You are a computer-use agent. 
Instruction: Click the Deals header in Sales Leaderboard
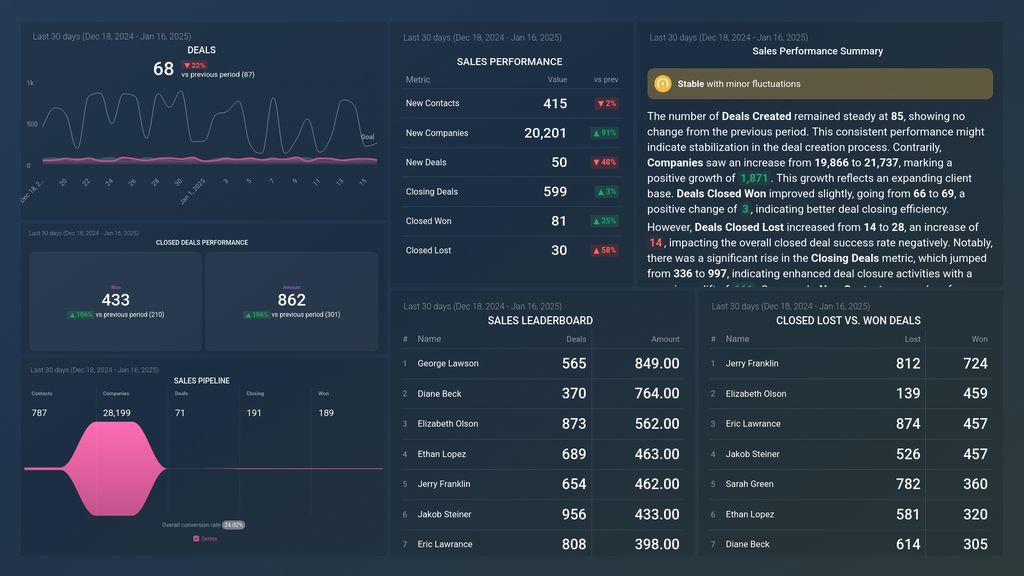(576, 339)
